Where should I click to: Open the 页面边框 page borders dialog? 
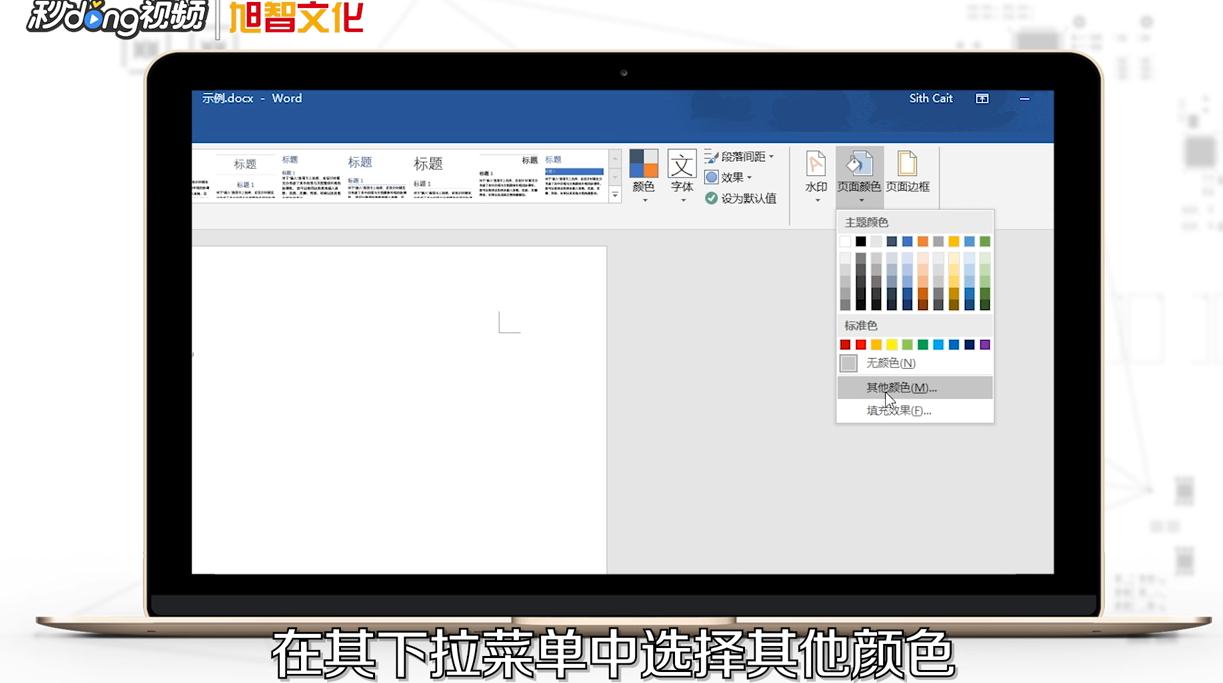pos(907,172)
